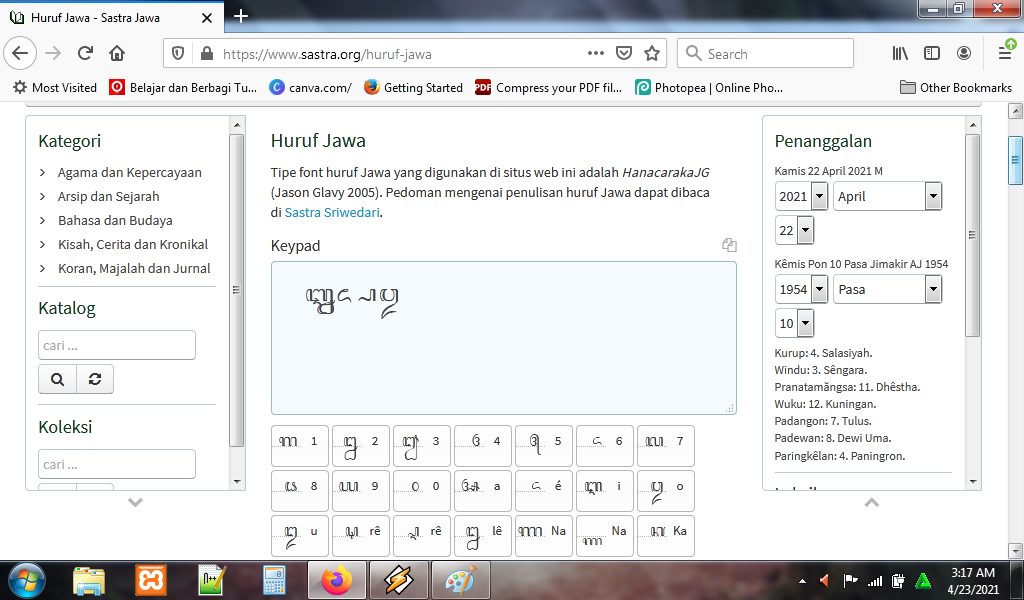Open Firefox account icon
Viewport: 1024px width, 600px height.
(x=964, y=54)
